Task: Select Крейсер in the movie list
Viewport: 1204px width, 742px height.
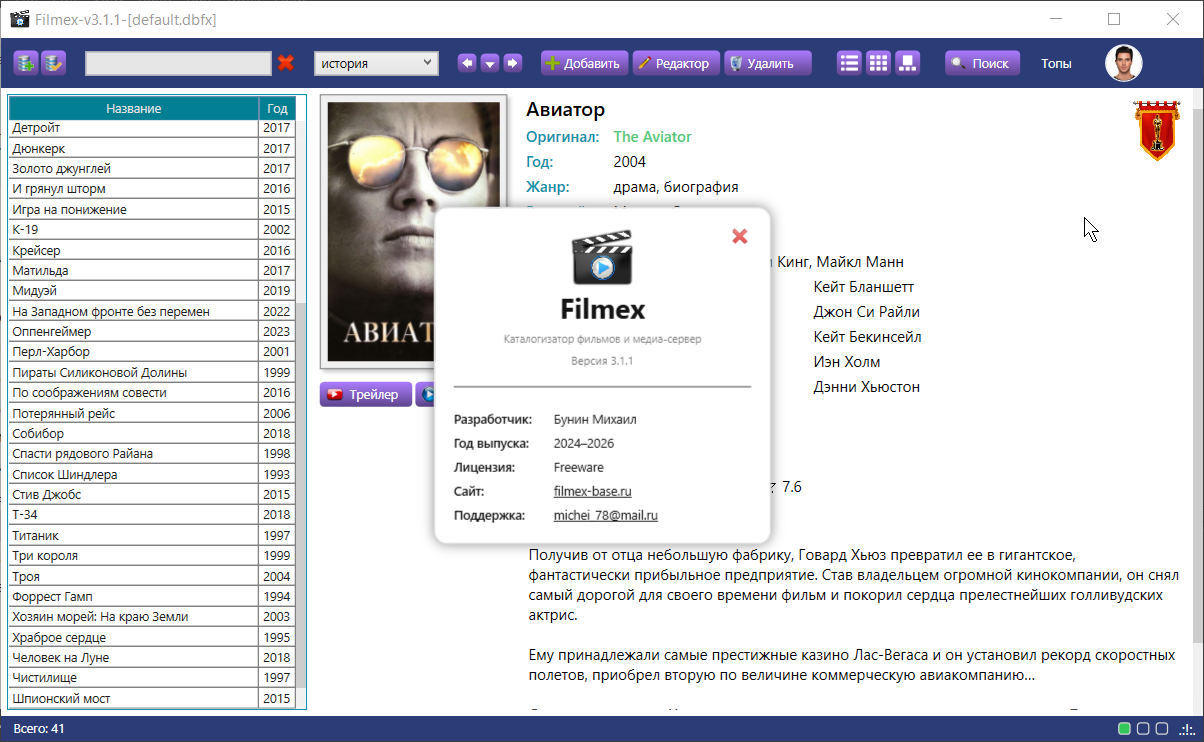Action: coord(153,250)
